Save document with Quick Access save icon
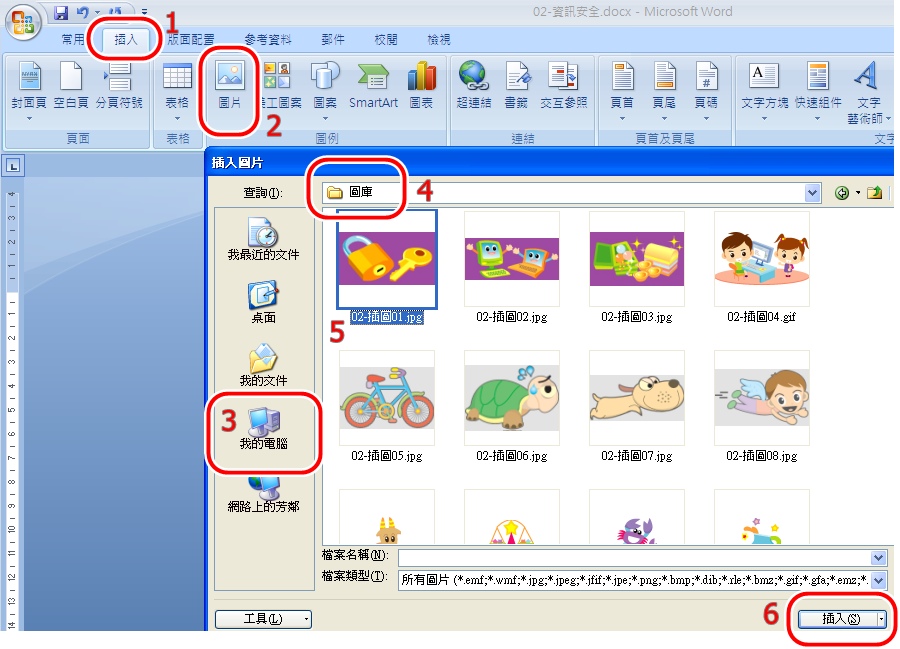This screenshot has width=900, height=649. click(61, 12)
